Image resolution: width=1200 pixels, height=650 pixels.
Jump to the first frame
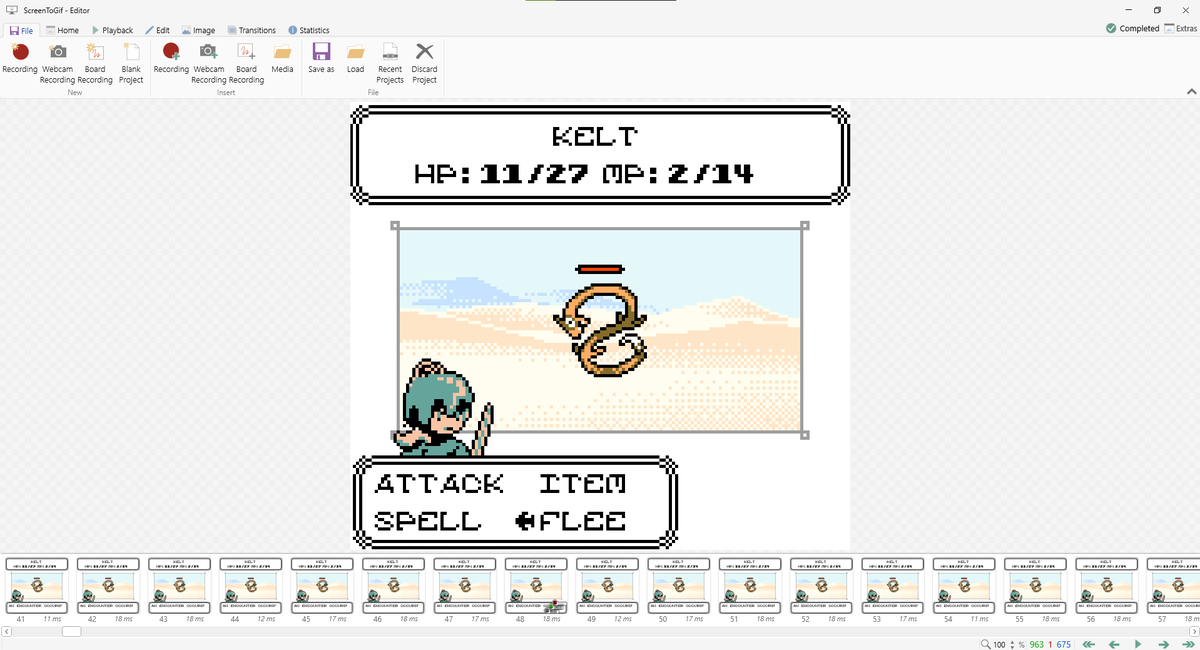(1089, 644)
